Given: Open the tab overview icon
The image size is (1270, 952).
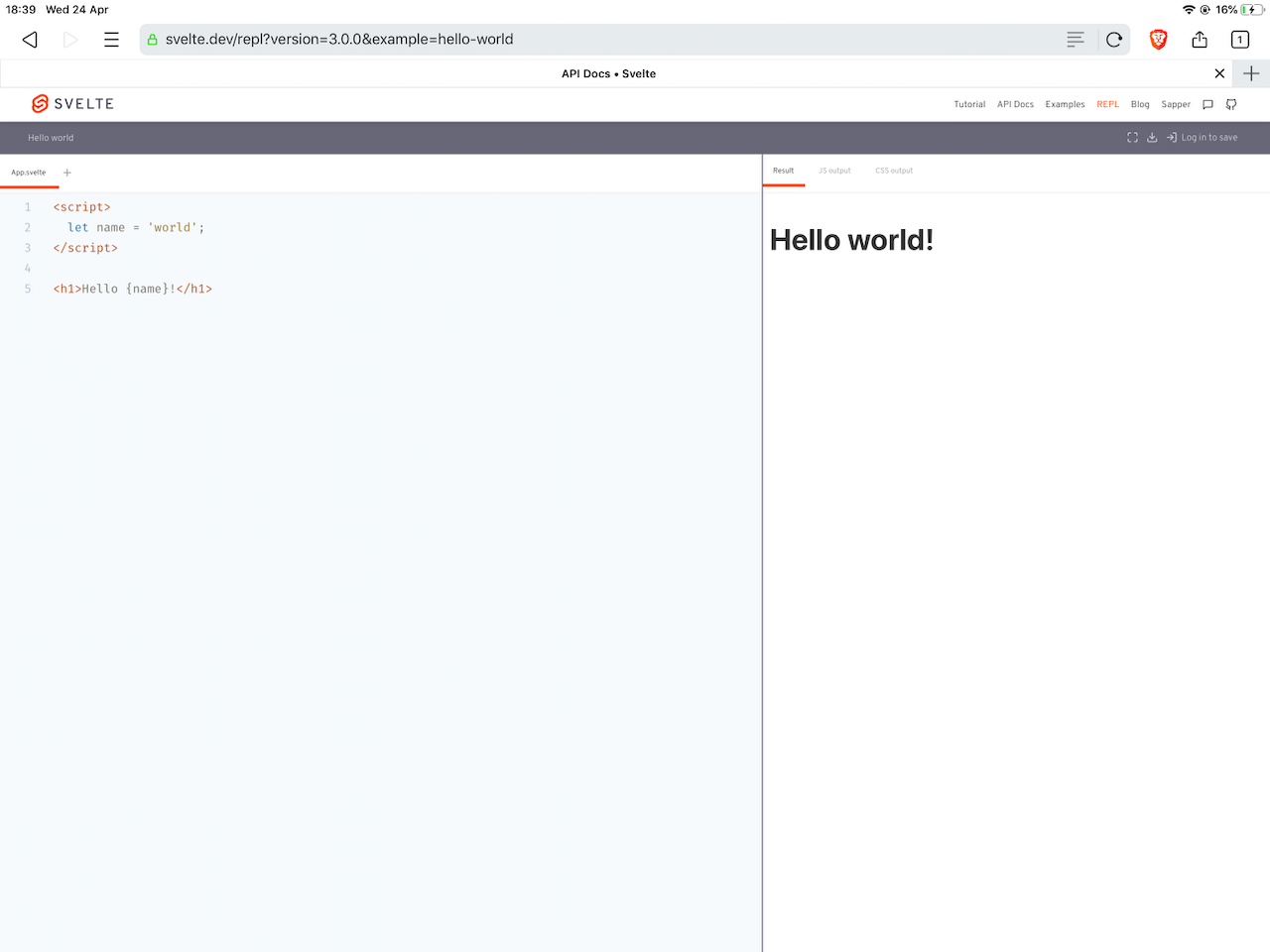Looking at the screenshot, I should coord(1239,39).
